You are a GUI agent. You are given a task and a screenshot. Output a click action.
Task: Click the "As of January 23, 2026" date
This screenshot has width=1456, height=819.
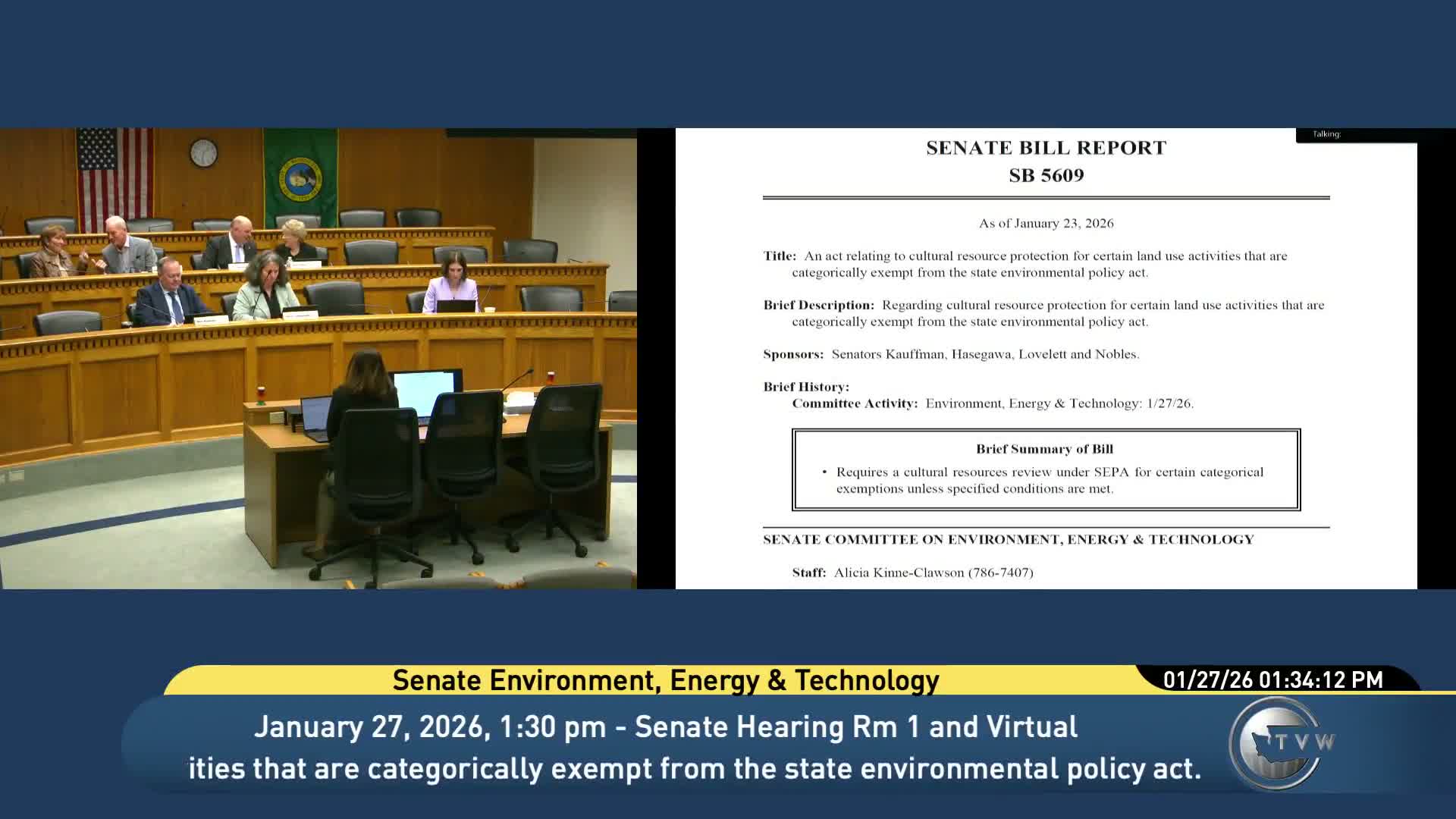tap(1046, 223)
